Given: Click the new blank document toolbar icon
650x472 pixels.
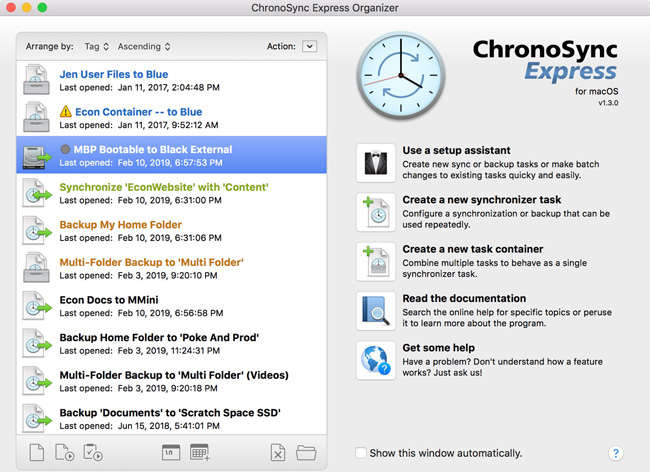Looking at the screenshot, I should pyautogui.click(x=37, y=452).
